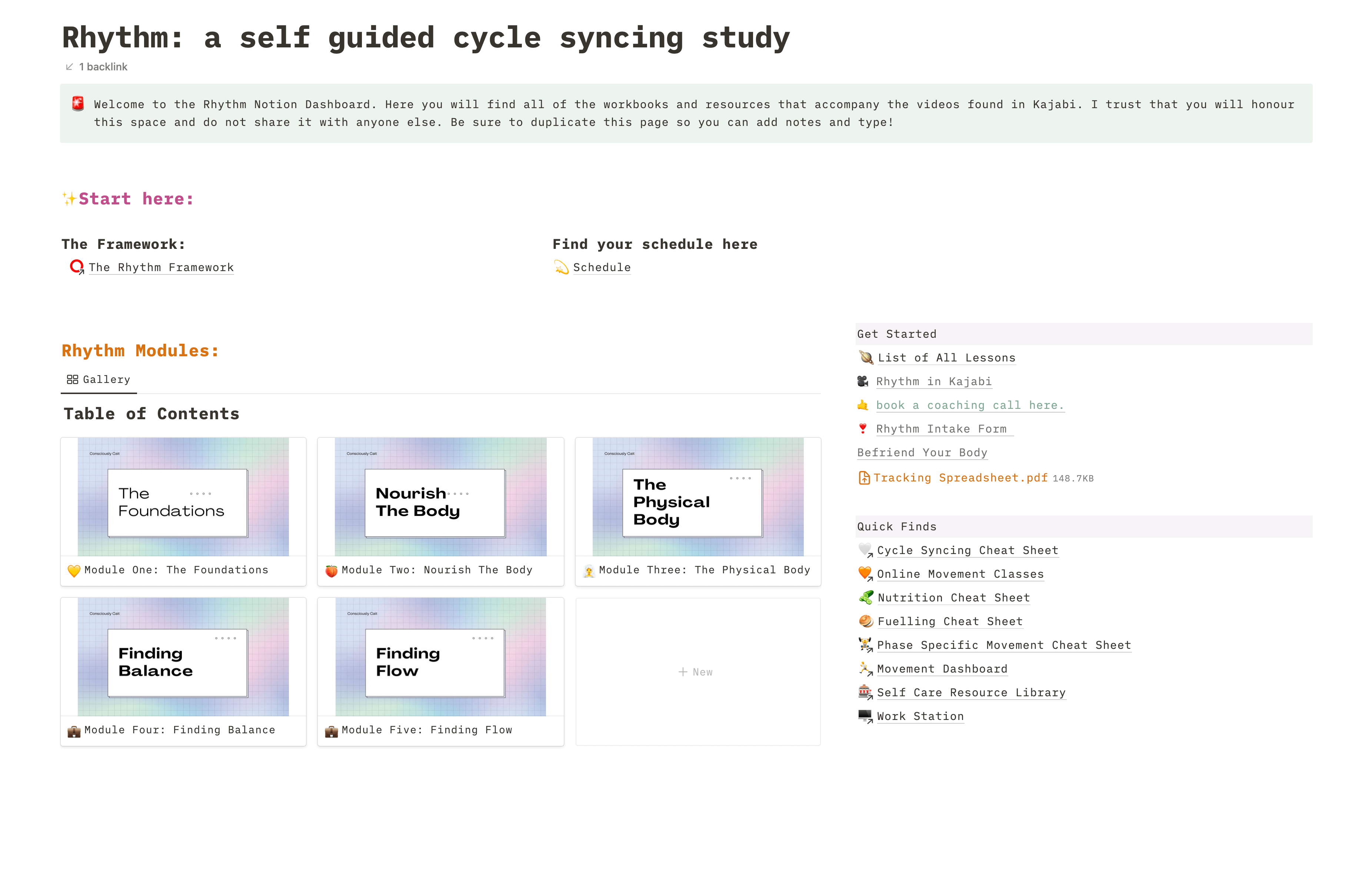Click the Schedule shooting star icon
The width and height of the screenshot is (1372, 877).
[x=561, y=267]
